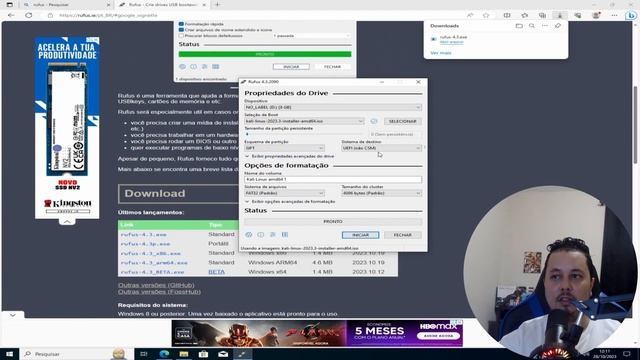Open Windows Start menu
The image size is (640, 360).
[x=9, y=354]
